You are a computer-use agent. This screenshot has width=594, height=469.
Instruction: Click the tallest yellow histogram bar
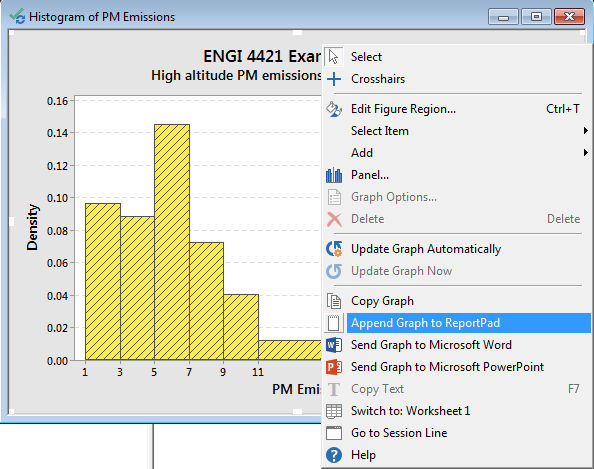(172, 242)
